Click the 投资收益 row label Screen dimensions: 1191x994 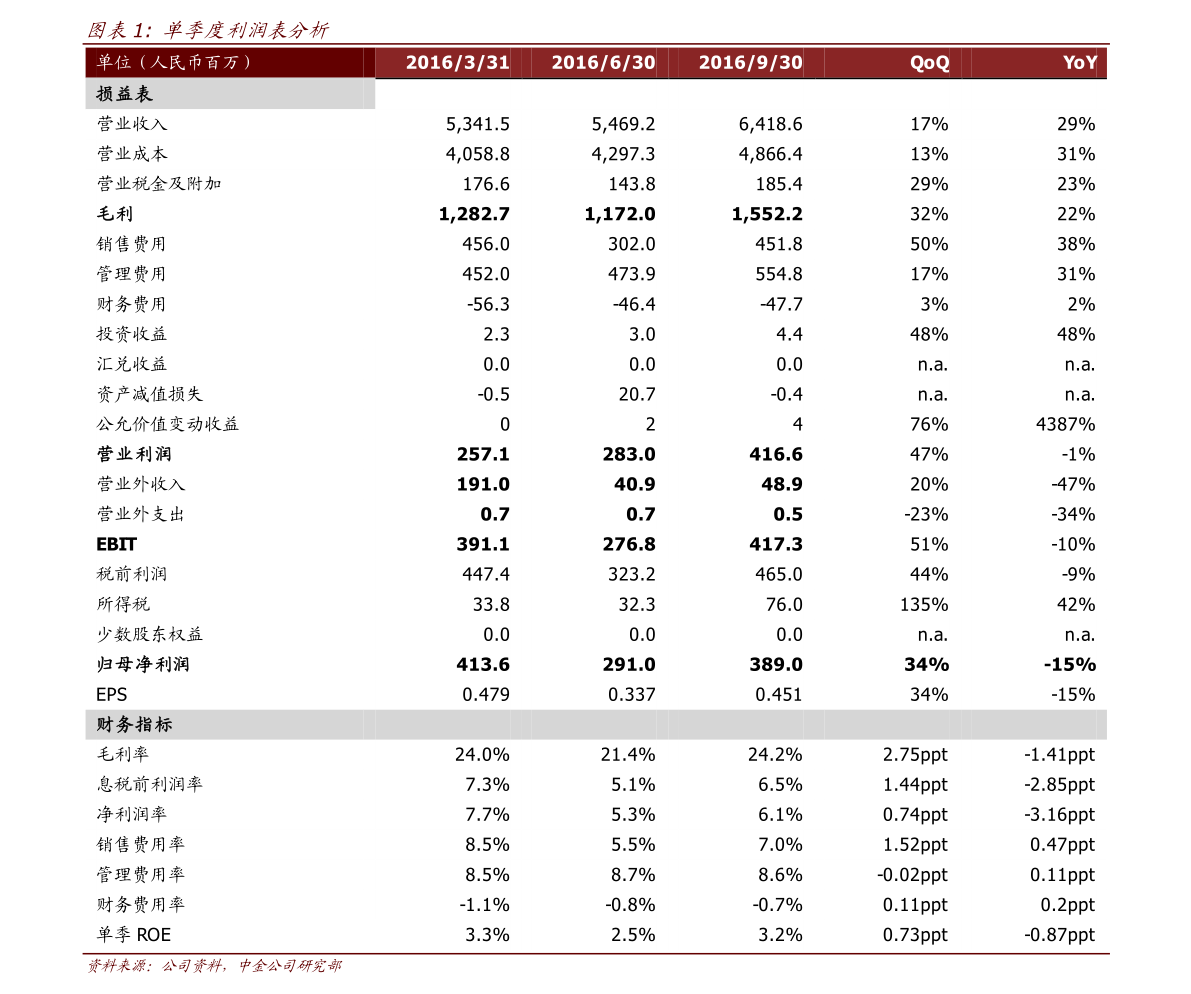tap(131, 334)
